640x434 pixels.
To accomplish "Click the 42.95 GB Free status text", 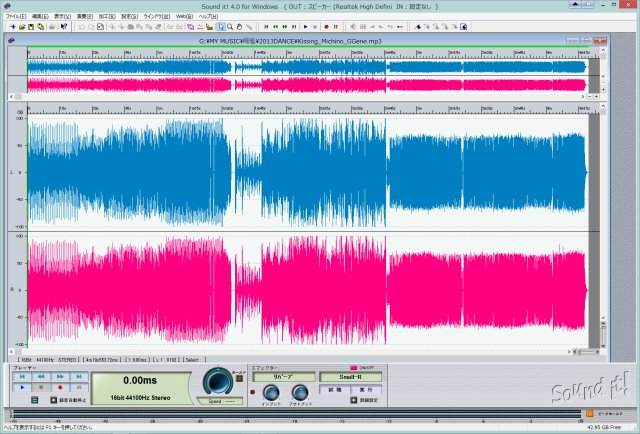I will coord(603,427).
